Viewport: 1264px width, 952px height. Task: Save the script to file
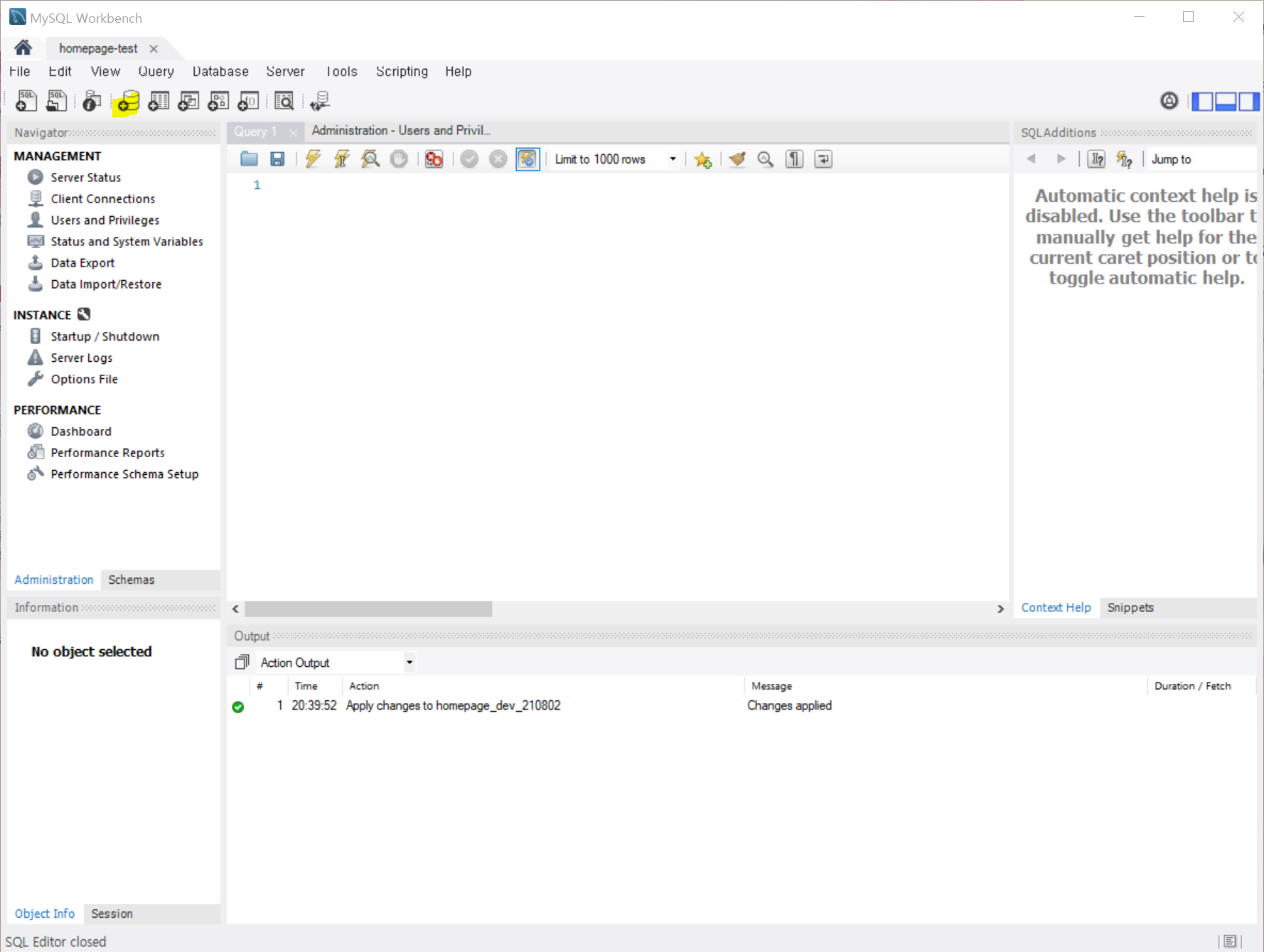pos(277,159)
